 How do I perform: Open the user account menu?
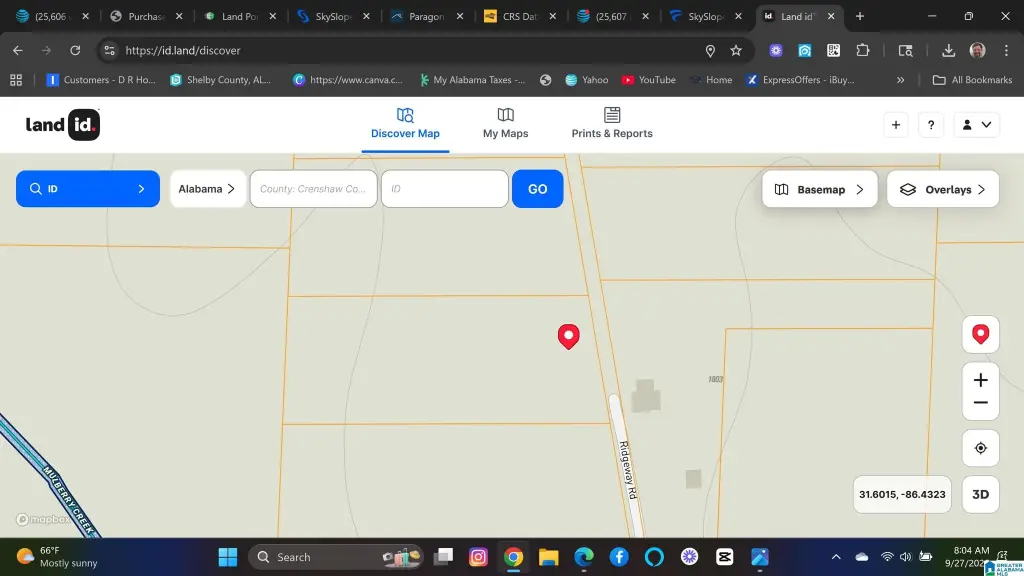976,125
